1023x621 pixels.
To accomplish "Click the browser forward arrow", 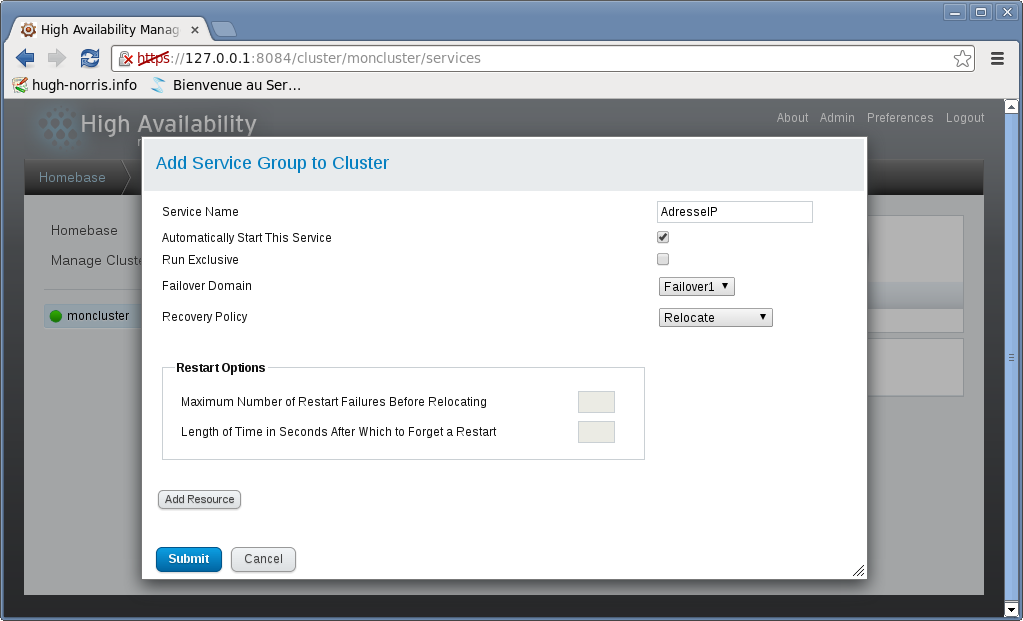I will 57,58.
